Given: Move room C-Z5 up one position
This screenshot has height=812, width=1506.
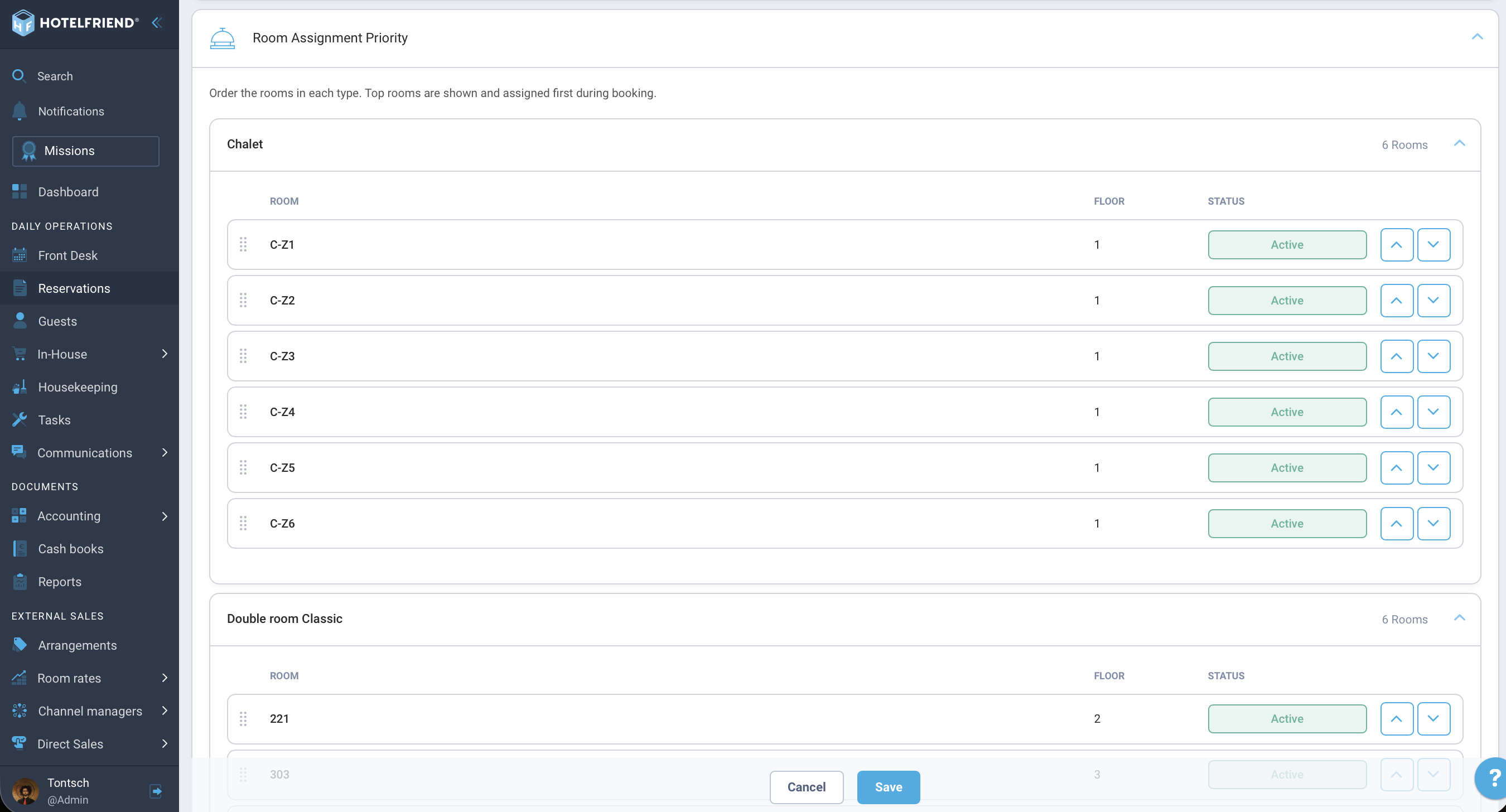Looking at the screenshot, I should [1397, 468].
